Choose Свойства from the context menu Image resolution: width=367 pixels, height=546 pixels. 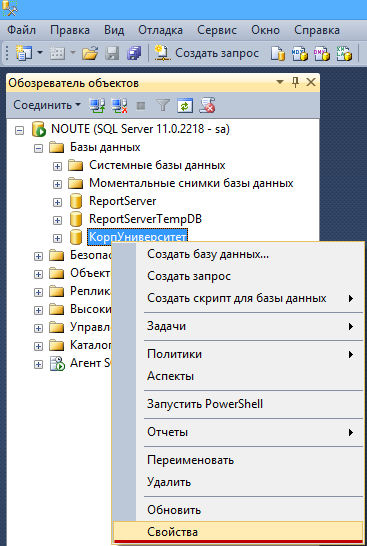click(x=239, y=532)
